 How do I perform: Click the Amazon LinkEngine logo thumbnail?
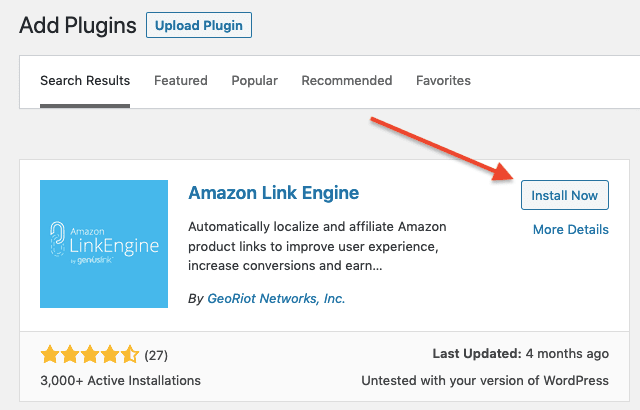click(x=104, y=244)
